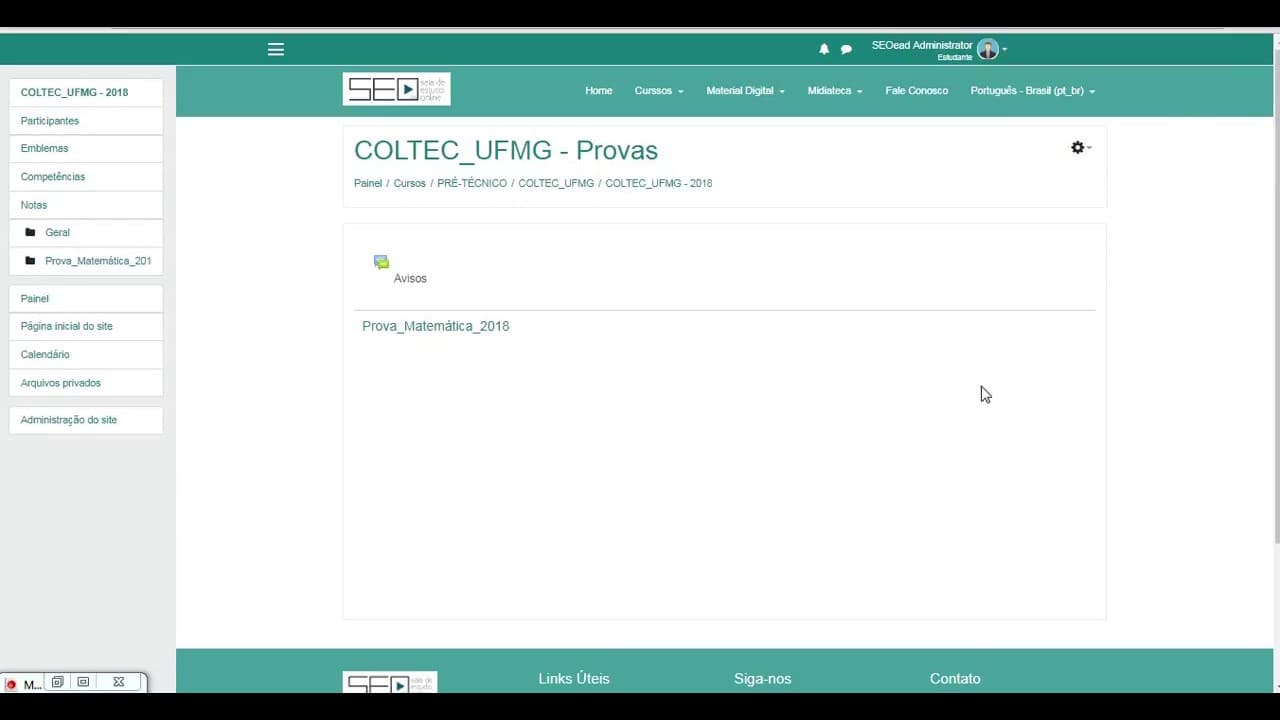Image resolution: width=1280 pixels, height=720 pixels.
Task: Open Competências in the sidebar
Action: tap(86, 177)
